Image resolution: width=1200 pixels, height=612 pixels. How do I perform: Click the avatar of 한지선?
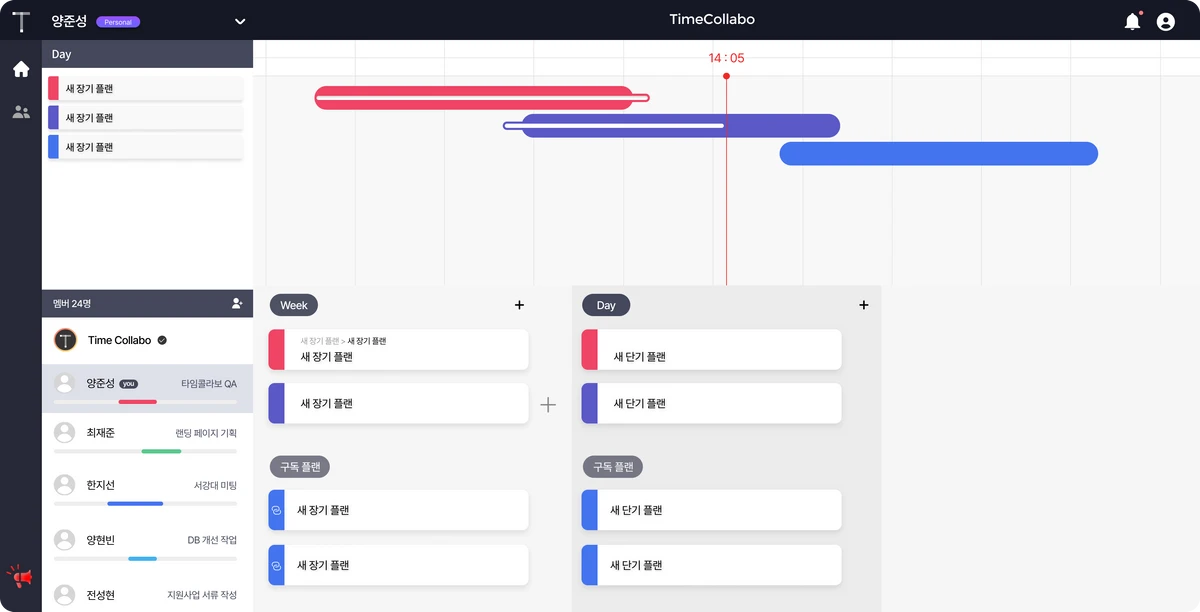[65, 485]
